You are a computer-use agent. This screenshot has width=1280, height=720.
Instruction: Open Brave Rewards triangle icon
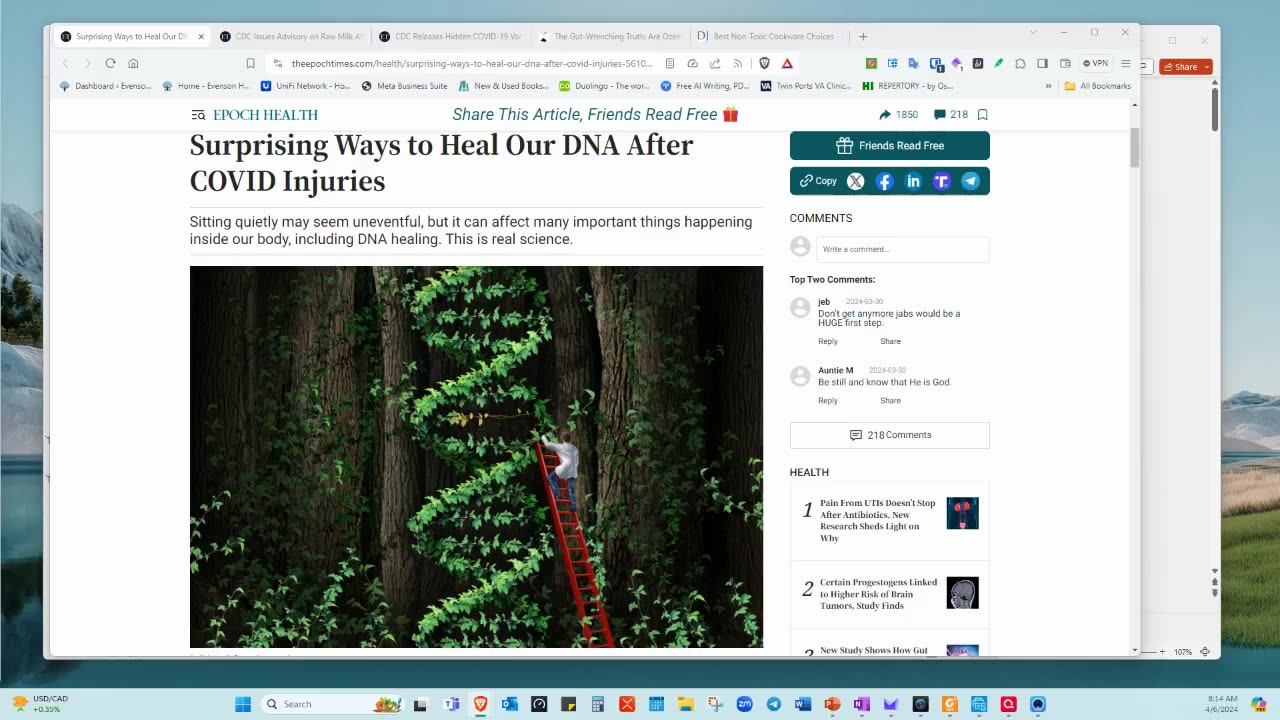[x=787, y=63]
